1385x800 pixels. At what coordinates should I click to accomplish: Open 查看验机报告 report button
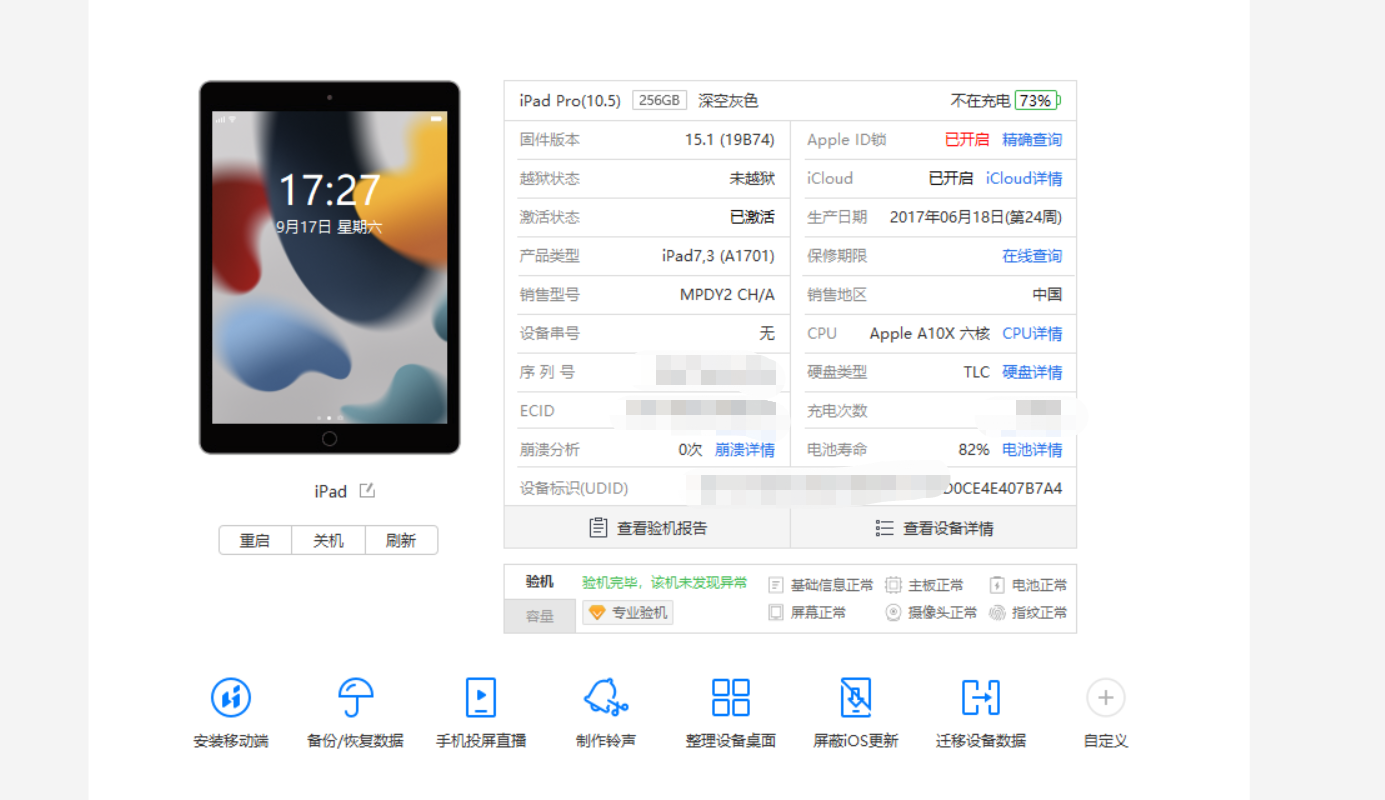point(647,528)
